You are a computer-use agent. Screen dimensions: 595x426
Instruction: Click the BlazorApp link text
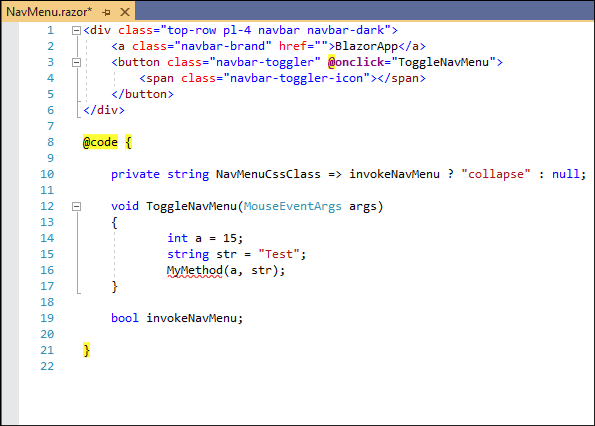366,46
